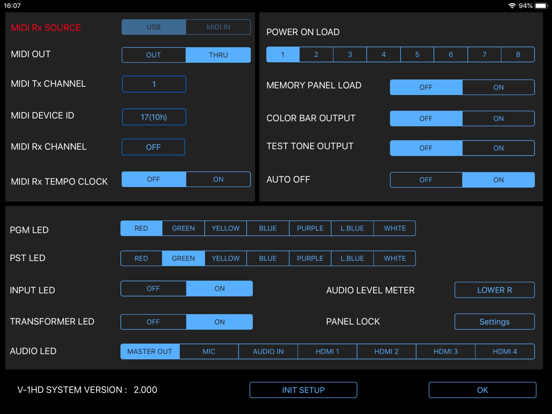Select Power On Load memory 1
The height and width of the screenshot is (414, 552).
click(283, 55)
